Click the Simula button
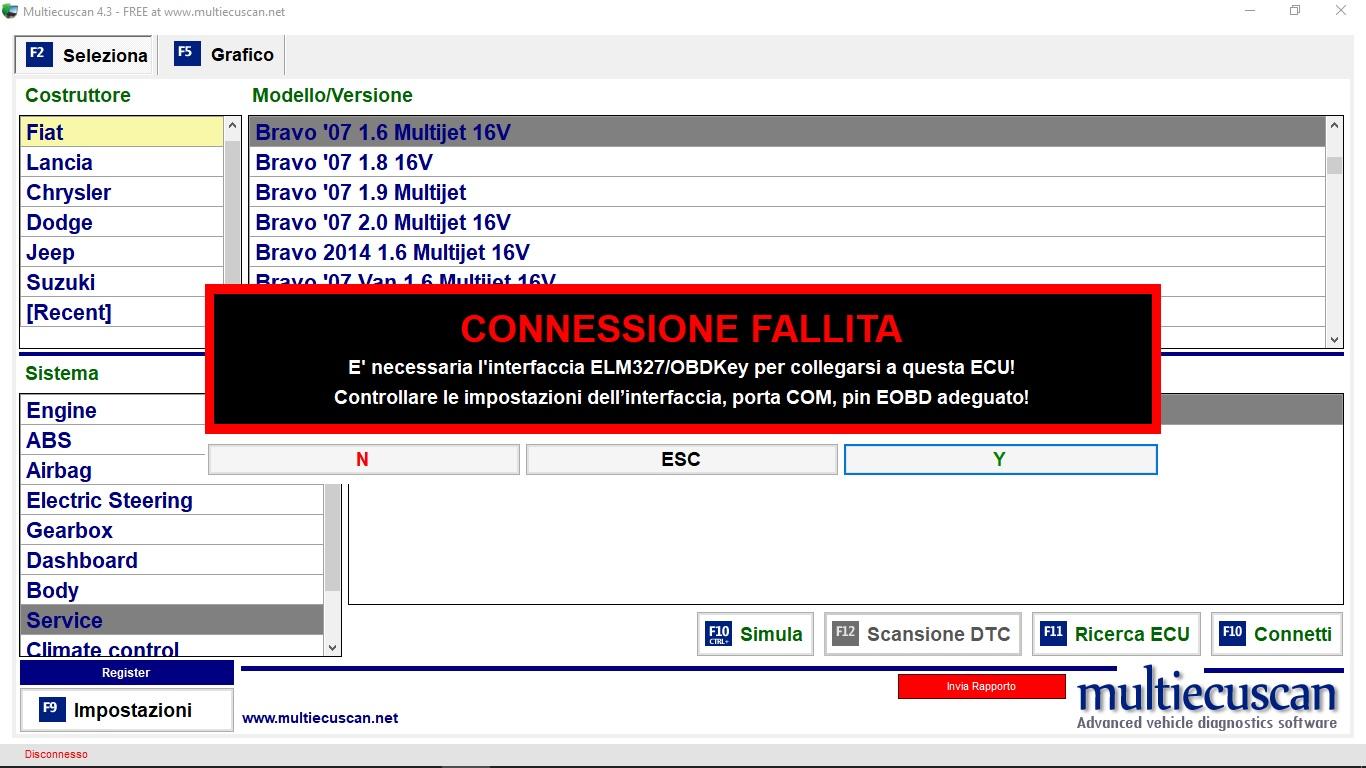This screenshot has height=768, width=1366. pos(755,634)
